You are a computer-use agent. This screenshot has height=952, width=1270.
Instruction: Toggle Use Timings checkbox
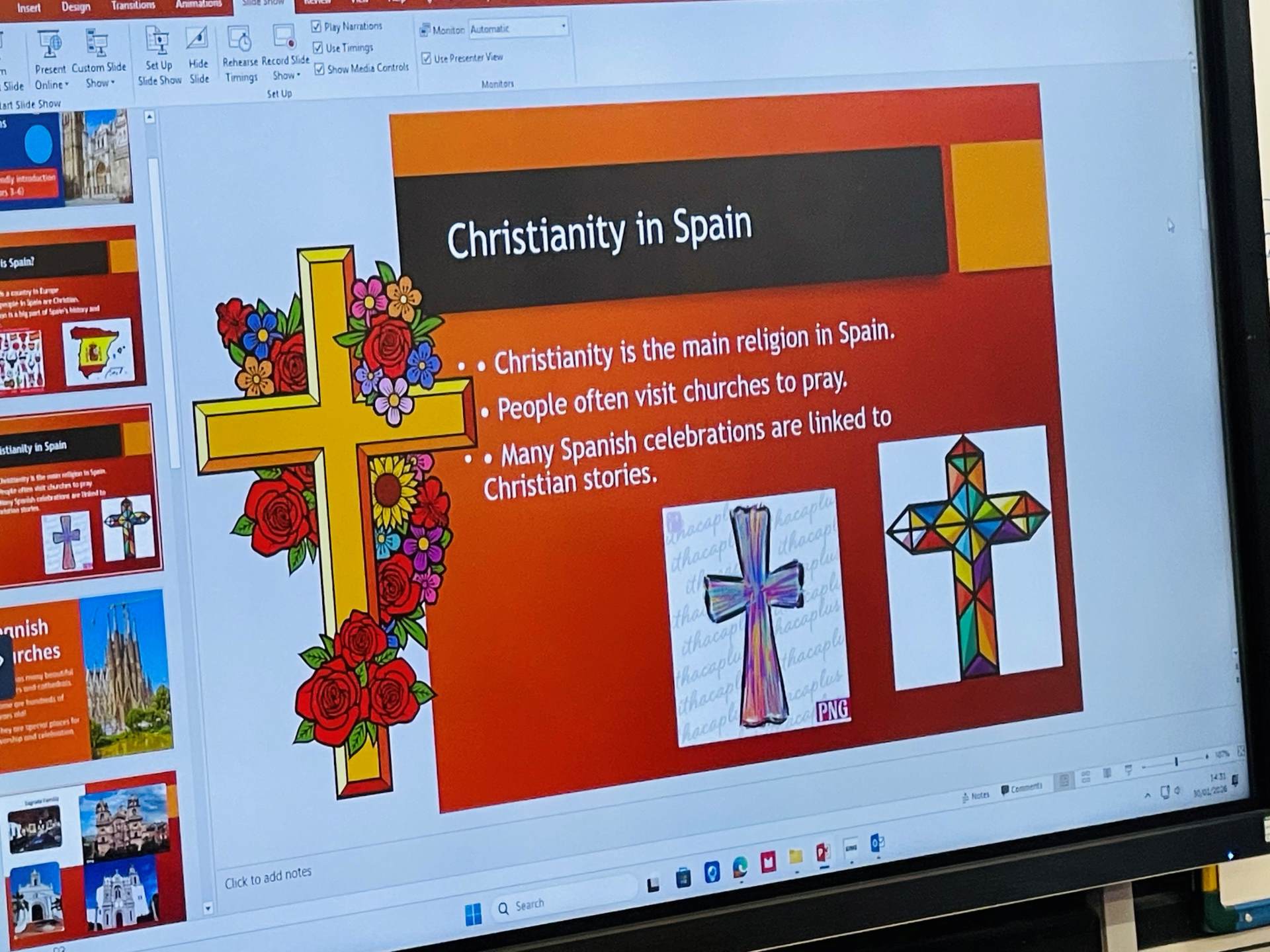318,48
